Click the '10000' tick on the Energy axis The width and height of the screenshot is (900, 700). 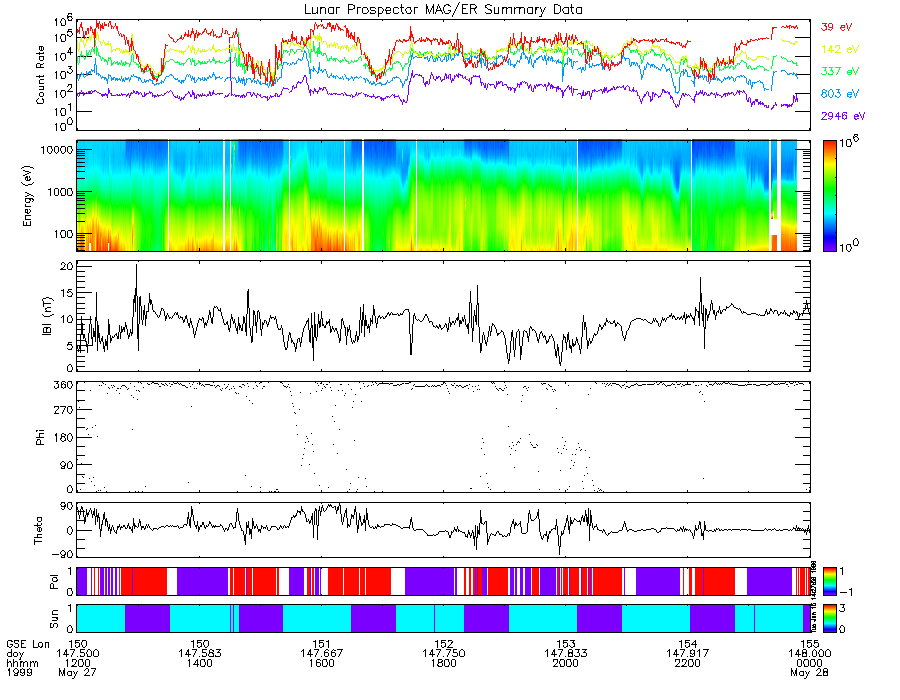[56, 150]
